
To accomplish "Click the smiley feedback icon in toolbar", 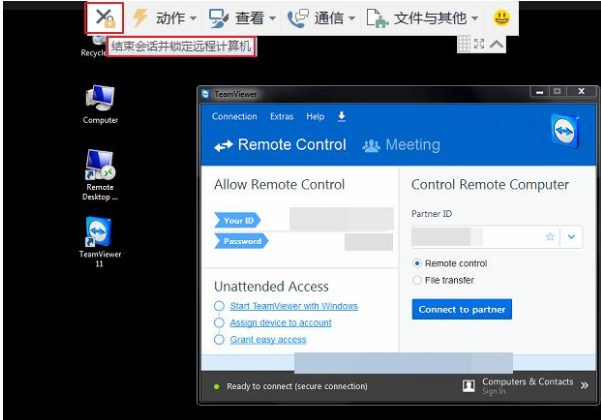I will coord(501,18).
